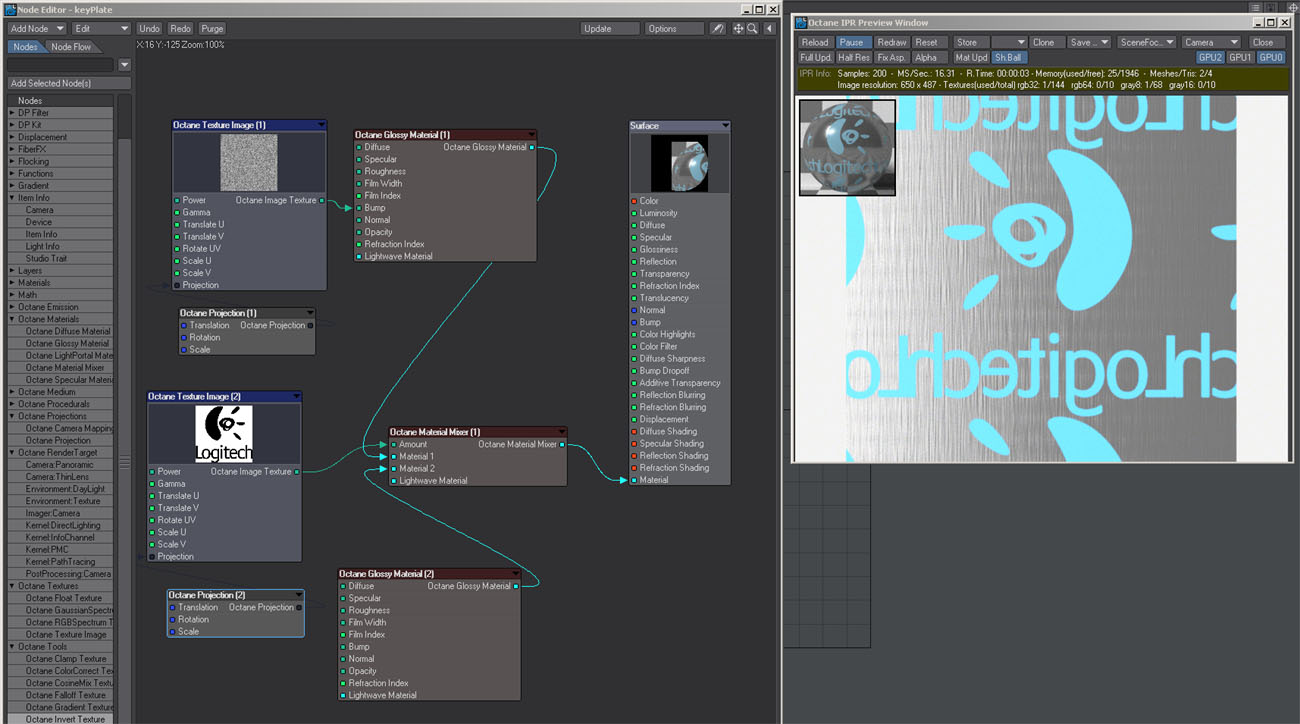Click Diffuse port on Octane Glossy Material (1)
The image size is (1300, 724).
359,147
